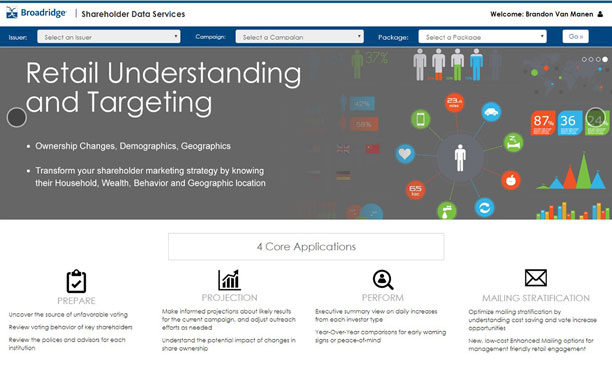This screenshot has height=389, width=612.
Task: Open the PROJECTION application heading
Action: (230, 298)
